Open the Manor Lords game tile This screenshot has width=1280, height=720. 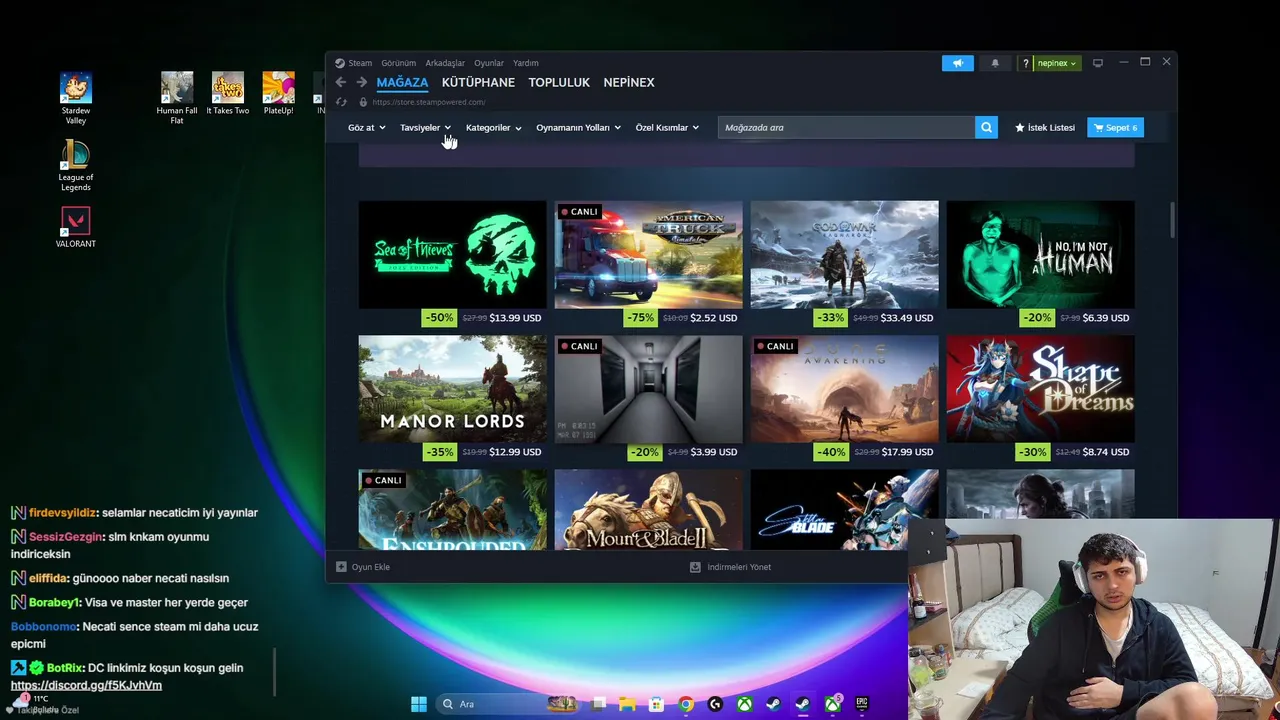tap(452, 388)
